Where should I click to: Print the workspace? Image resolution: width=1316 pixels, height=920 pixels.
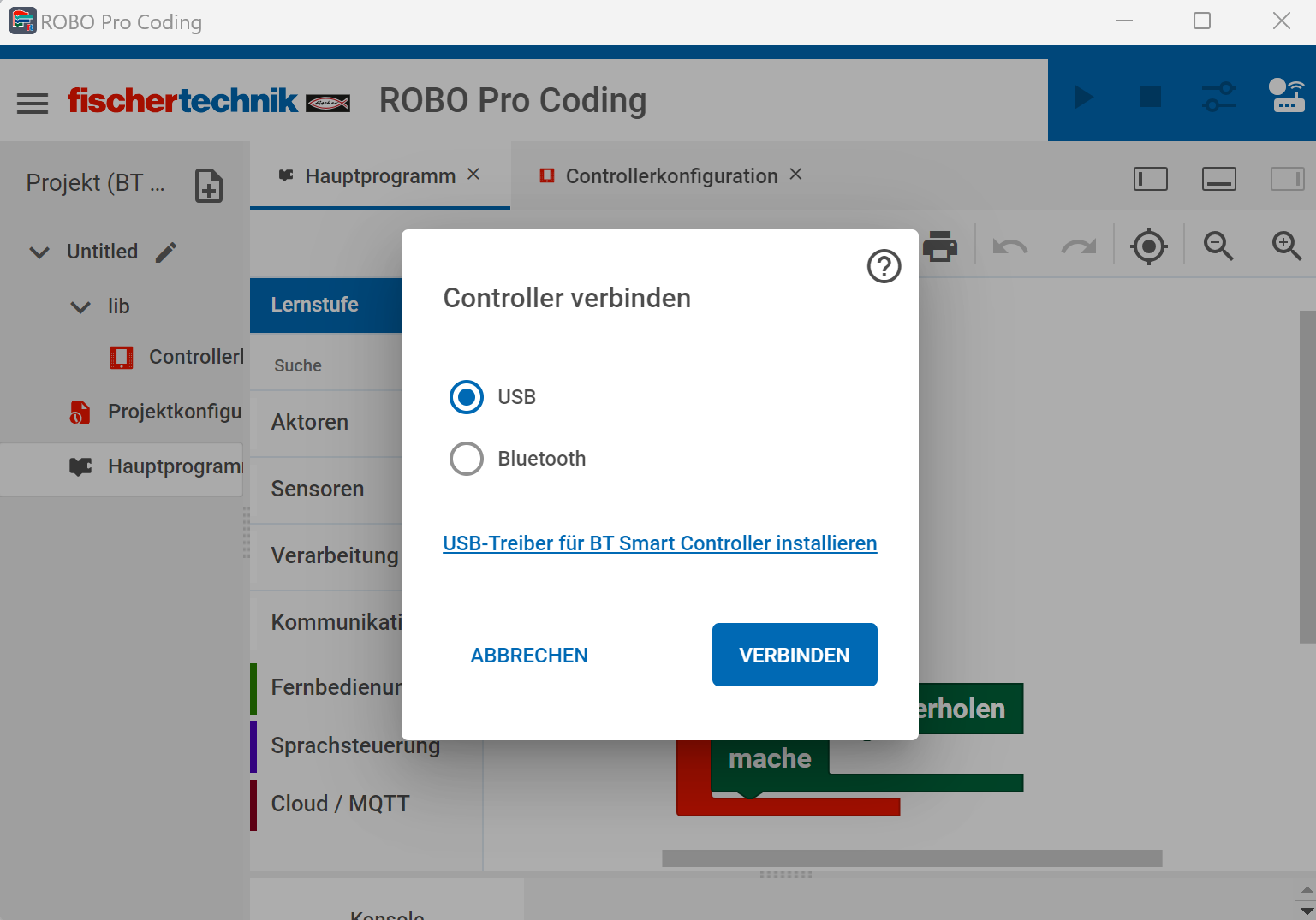[x=940, y=246]
